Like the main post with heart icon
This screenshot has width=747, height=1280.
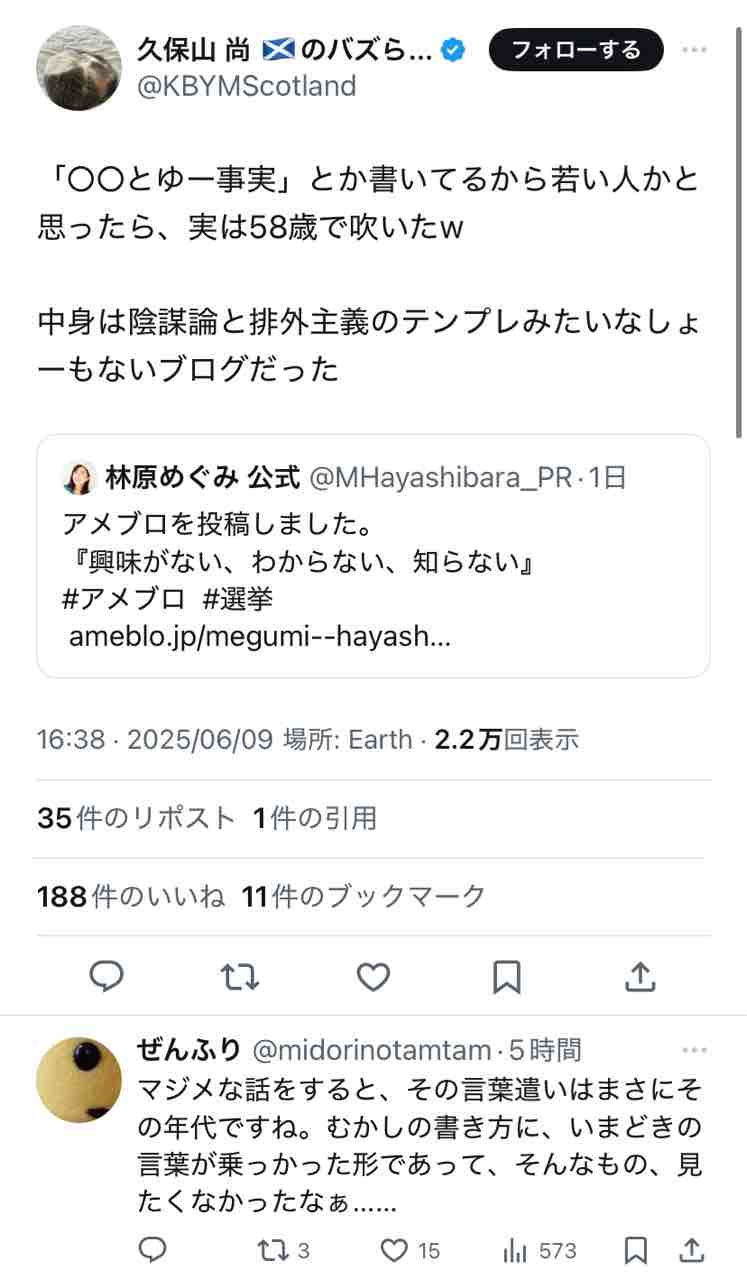[374, 975]
